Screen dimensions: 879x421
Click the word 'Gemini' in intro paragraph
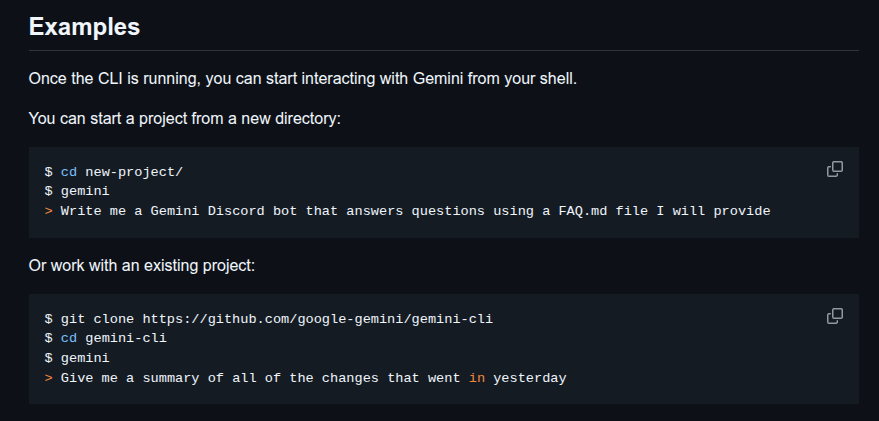(438, 79)
